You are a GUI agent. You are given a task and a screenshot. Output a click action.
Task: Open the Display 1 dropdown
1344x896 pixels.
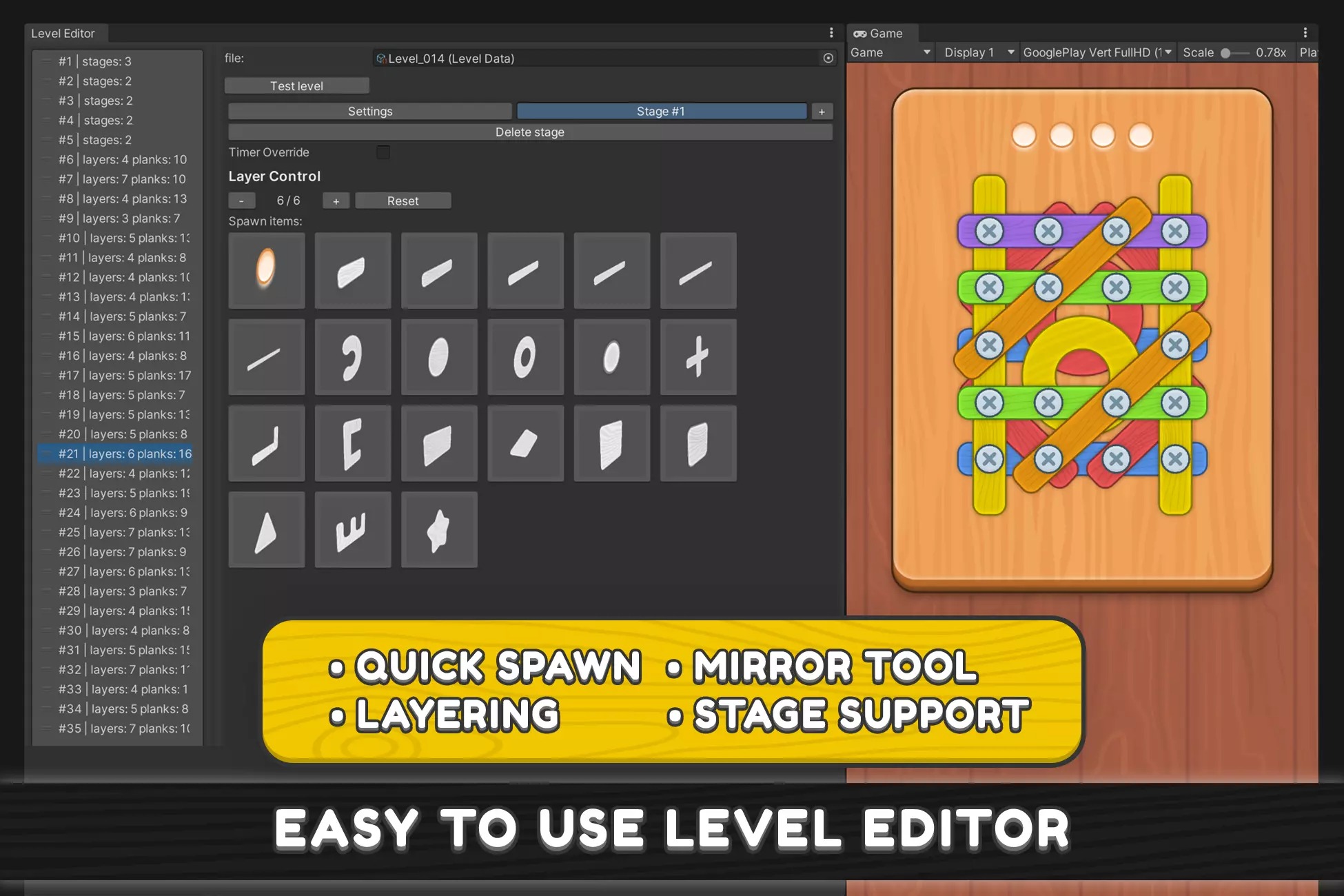[x=978, y=52]
